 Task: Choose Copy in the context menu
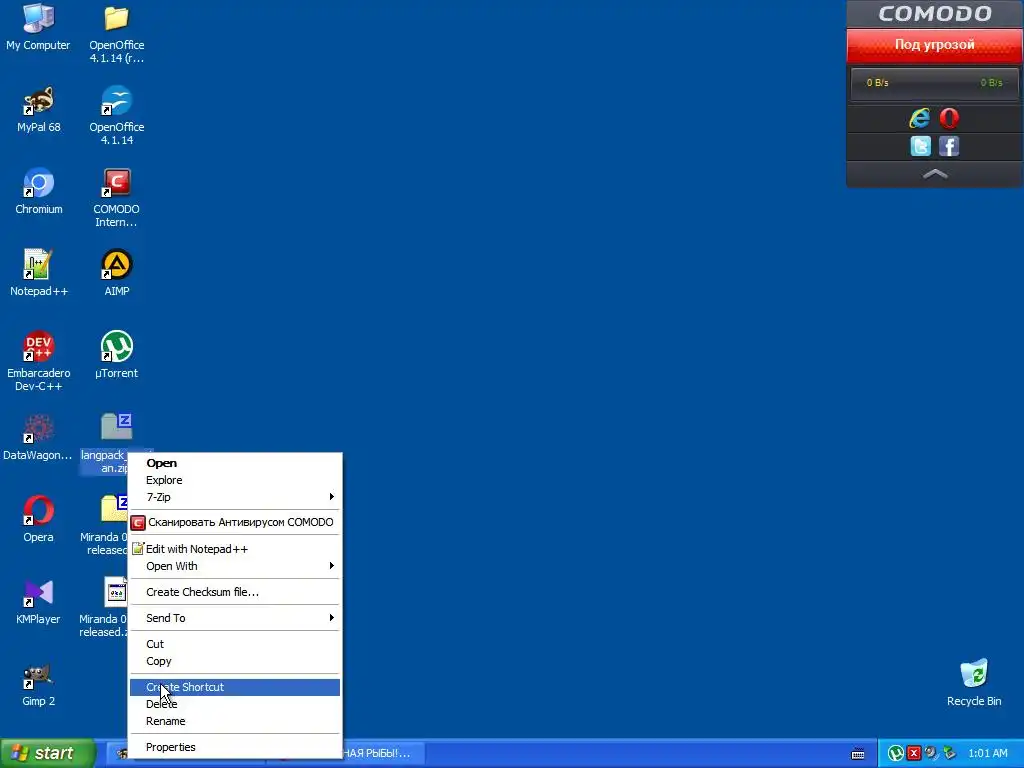coord(234,661)
